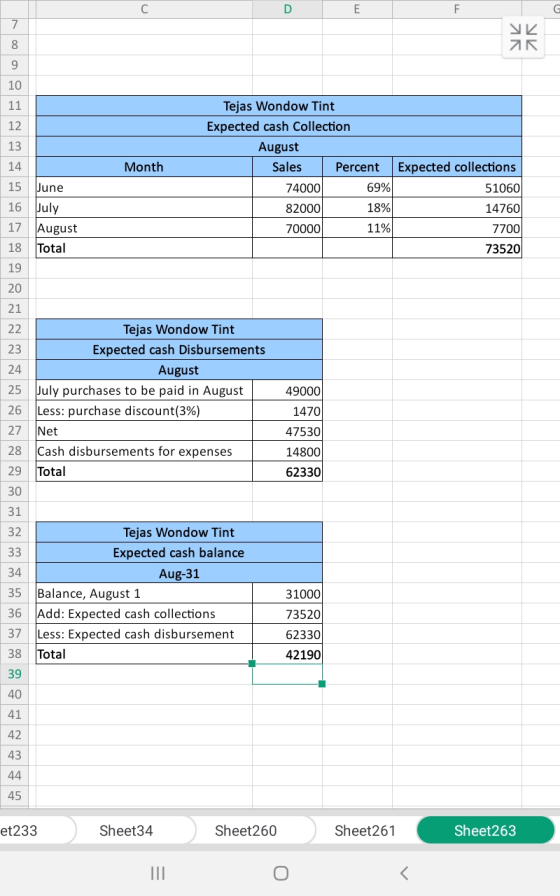Tap the Android back arrow icon
The image size is (560, 896).
tap(404, 873)
